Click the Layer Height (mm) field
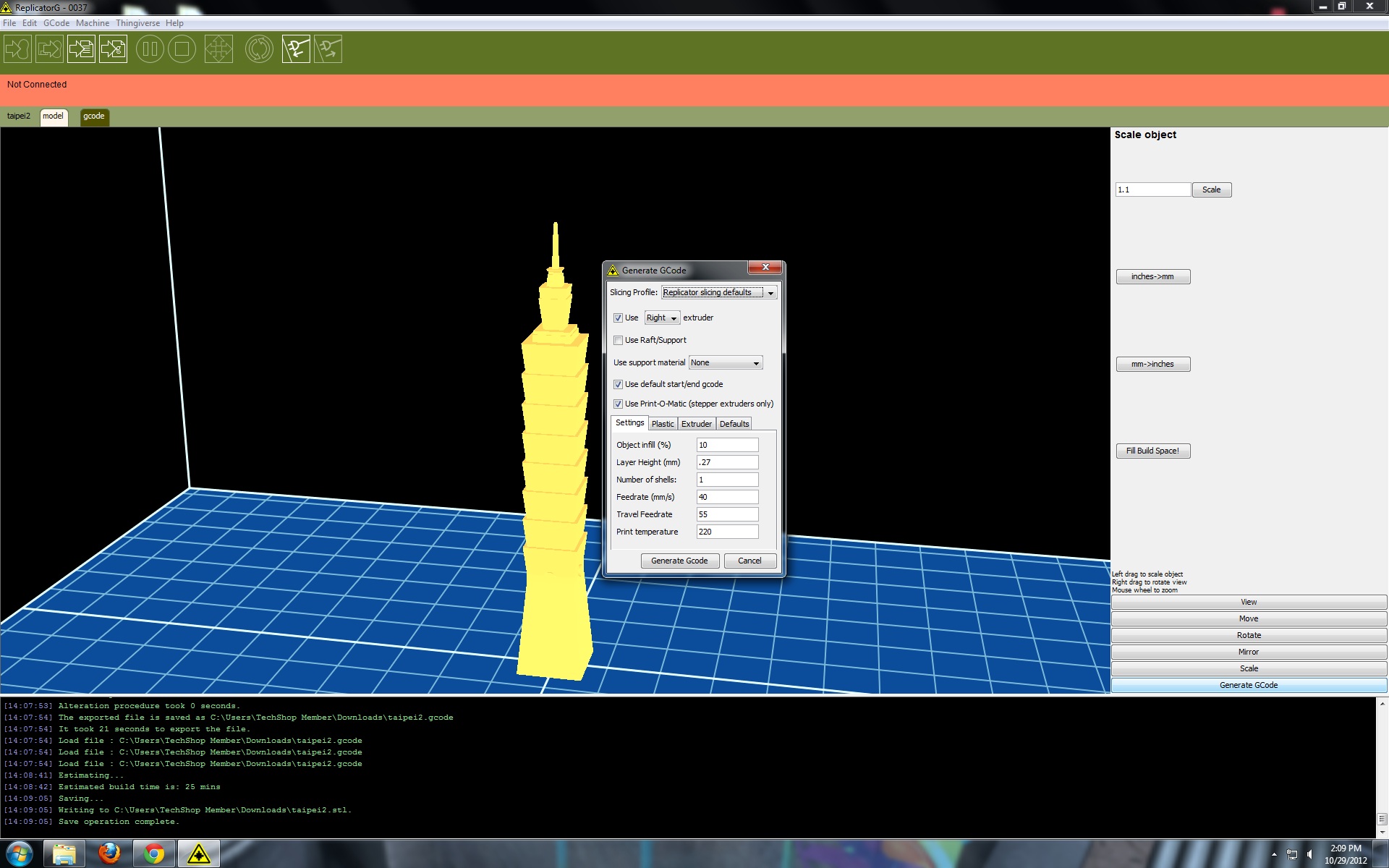Screen dimensions: 1389x868 tap(727, 462)
